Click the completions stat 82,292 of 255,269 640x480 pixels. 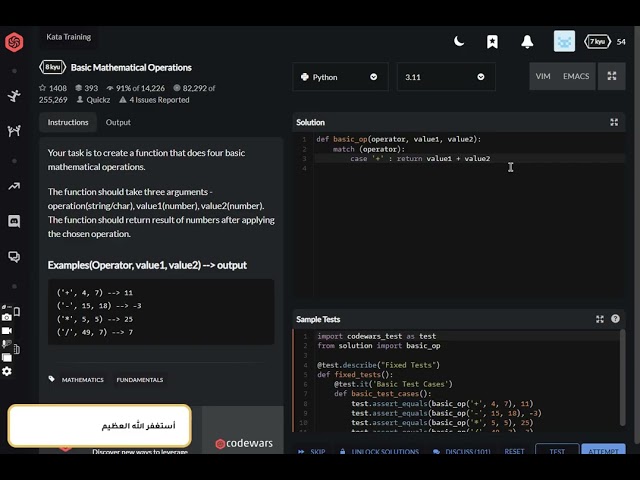pos(127,94)
